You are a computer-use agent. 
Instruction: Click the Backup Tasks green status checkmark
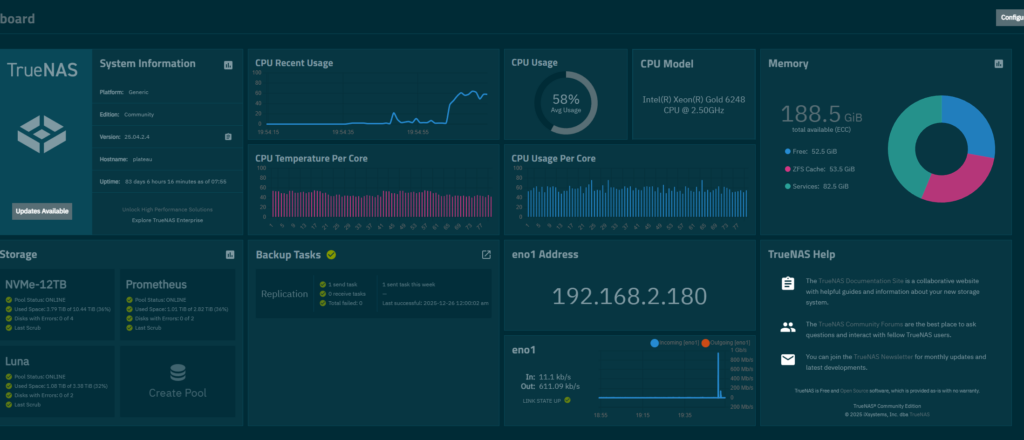(331, 255)
